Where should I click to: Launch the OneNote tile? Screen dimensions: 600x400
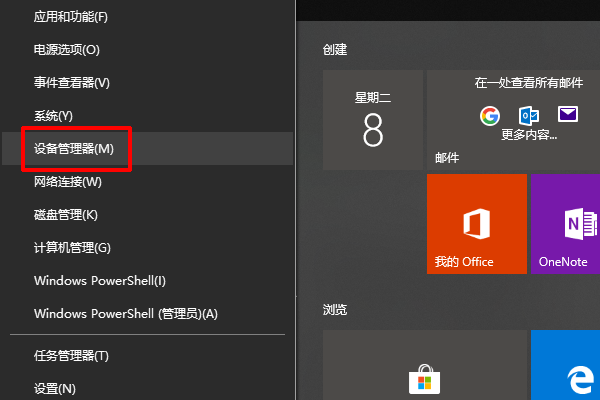point(565,223)
